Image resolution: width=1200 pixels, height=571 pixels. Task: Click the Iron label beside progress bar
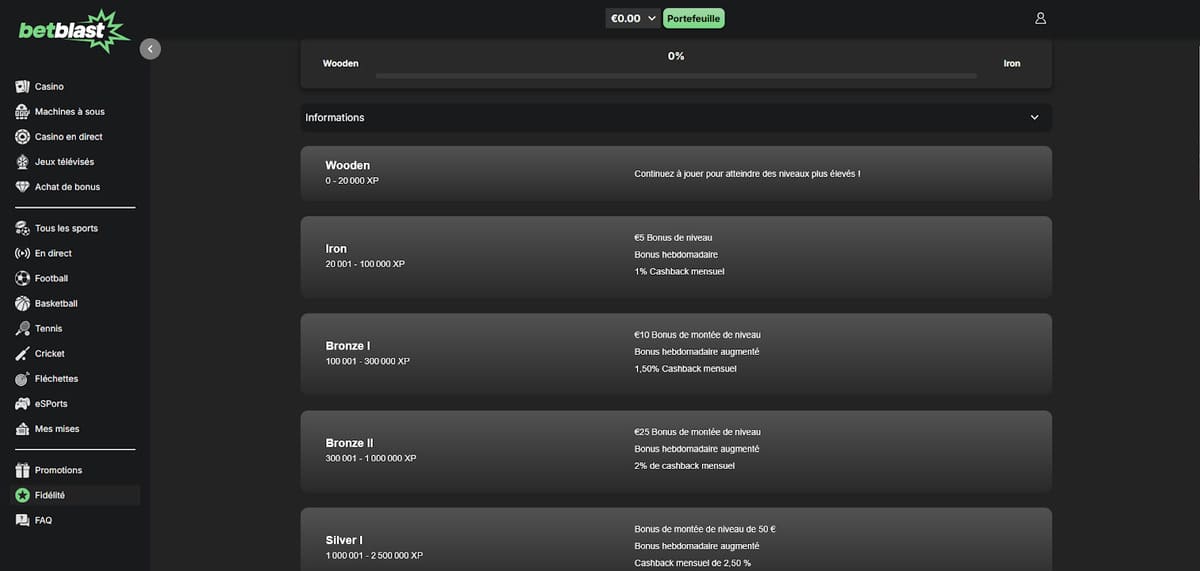coord(1012,63)
